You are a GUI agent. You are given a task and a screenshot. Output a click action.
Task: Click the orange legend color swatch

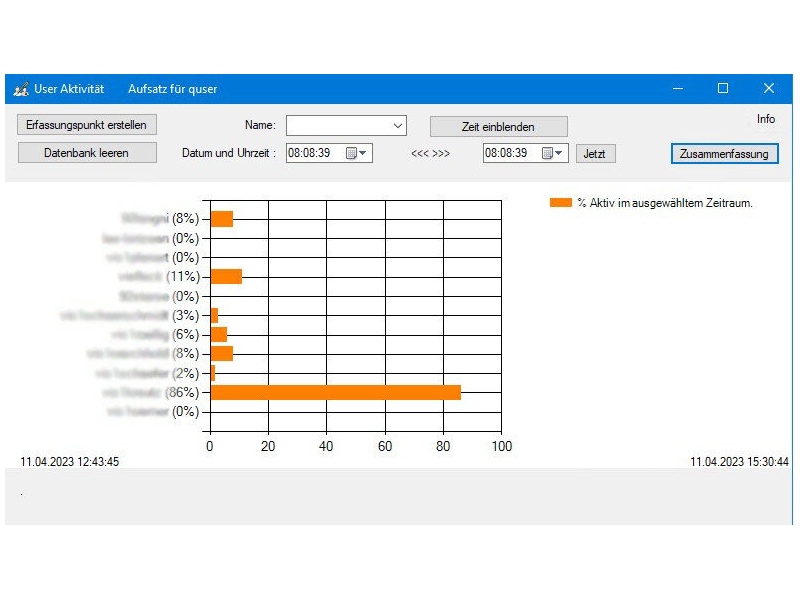[x=559, y=202]
